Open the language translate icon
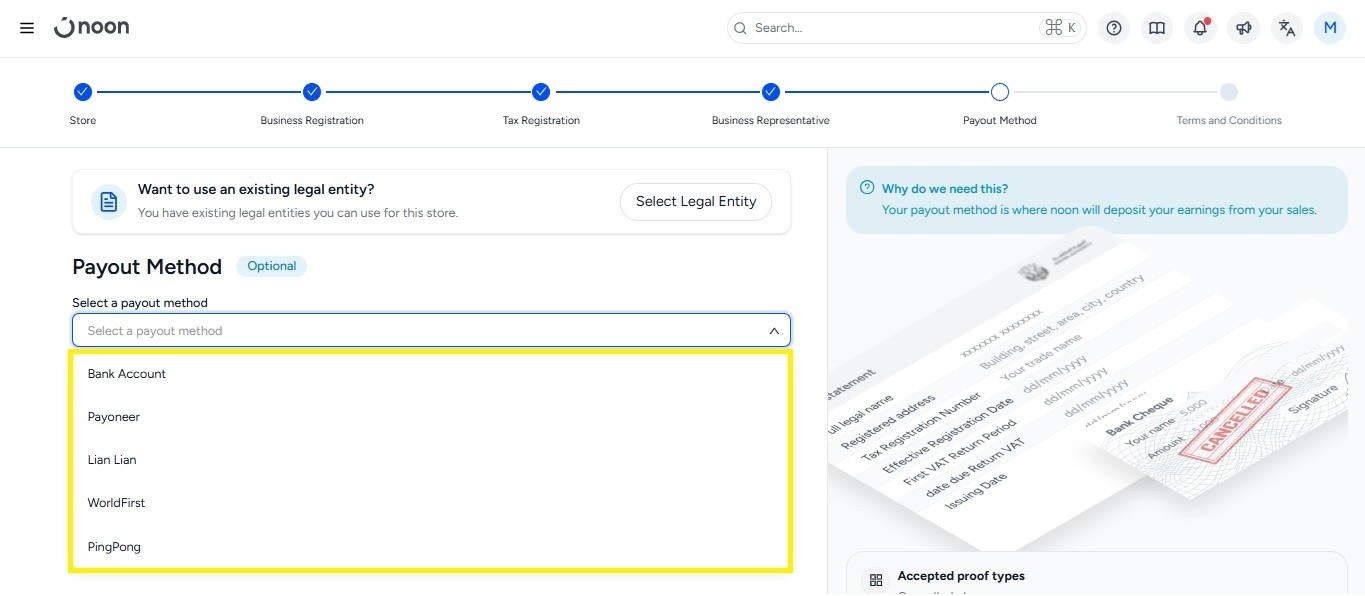This screenshot has width=1365, height=596. [1287, 28]
